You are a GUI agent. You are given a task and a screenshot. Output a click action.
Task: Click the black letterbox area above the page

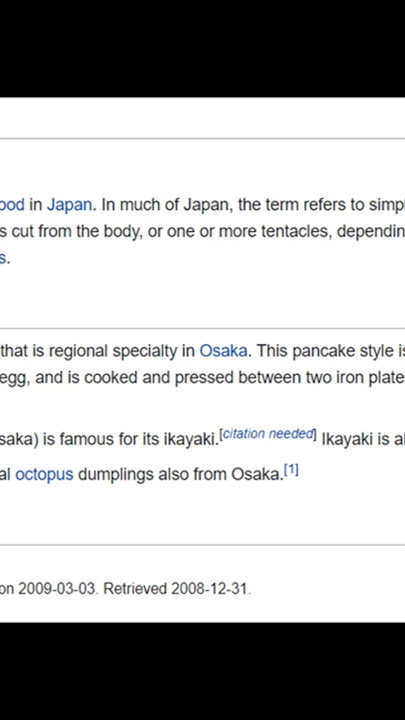[202, 48]
